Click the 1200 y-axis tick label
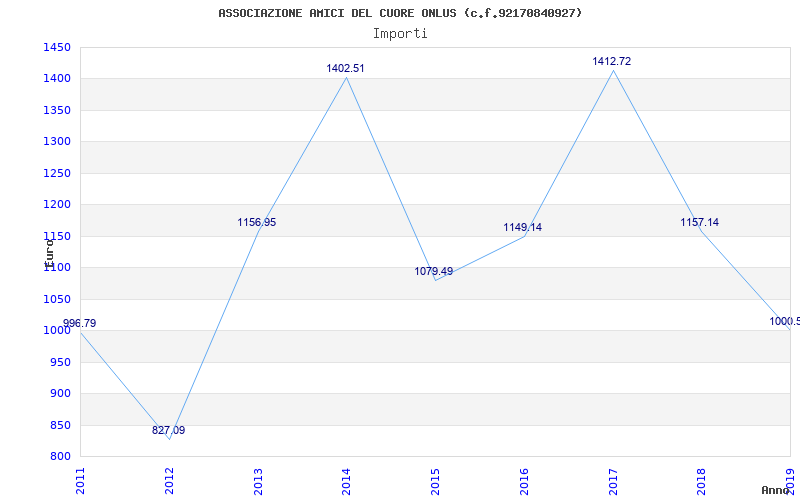Screen dimensions: 800x500 57,205
